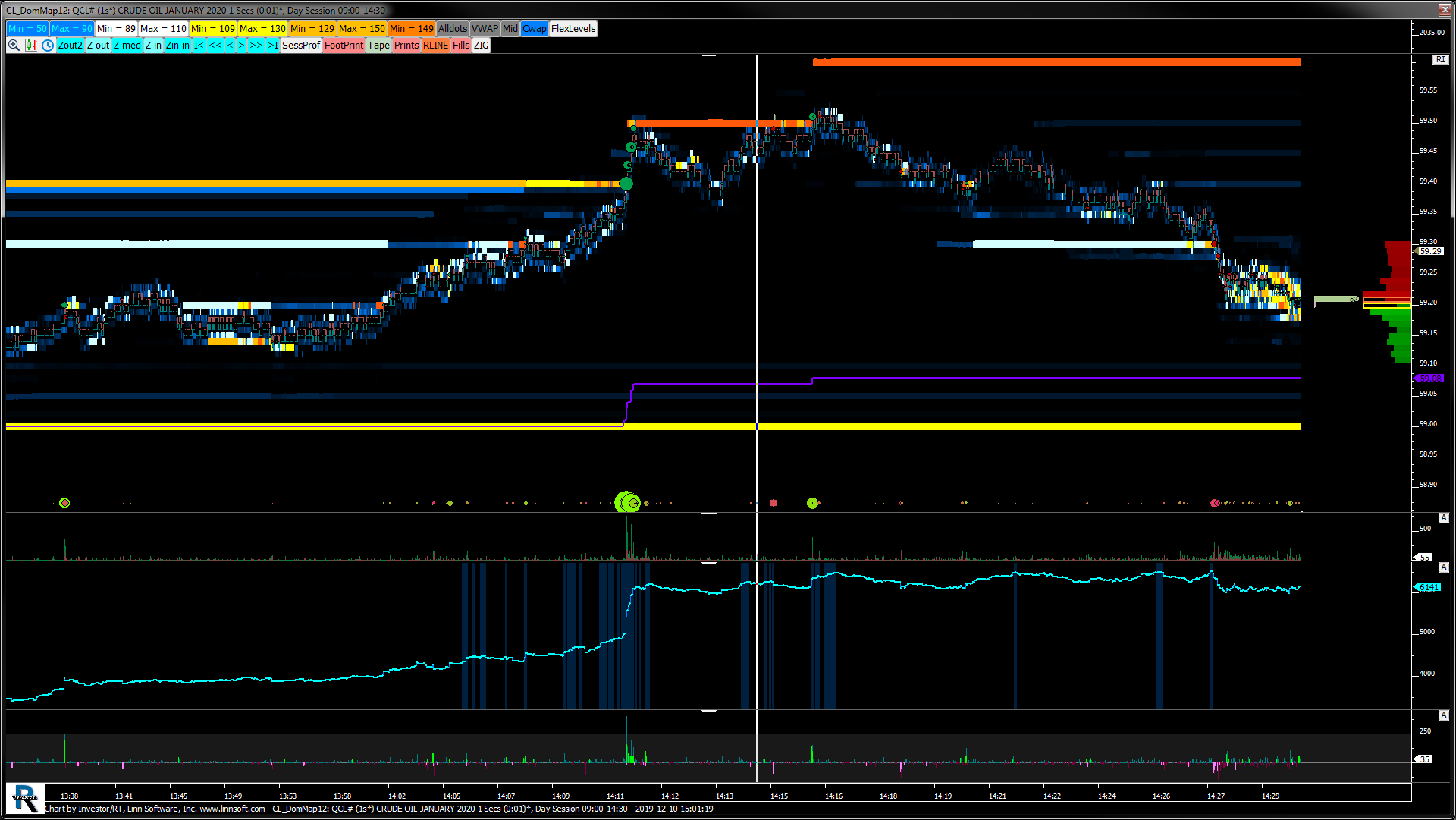Click the volume profile histogram at right

click(1388, 302)
